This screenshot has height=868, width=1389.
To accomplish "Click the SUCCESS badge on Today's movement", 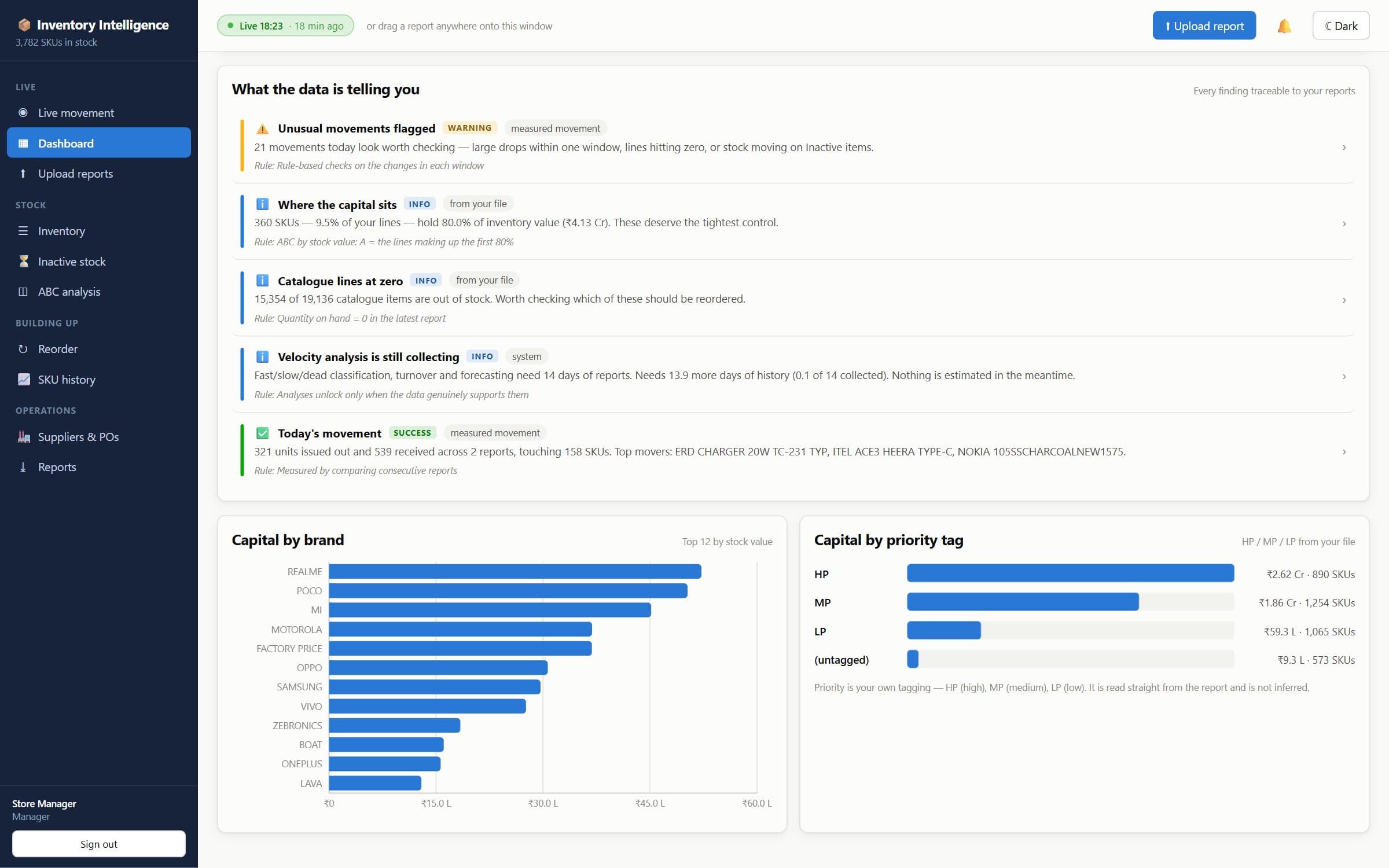I will click(412, 433).
